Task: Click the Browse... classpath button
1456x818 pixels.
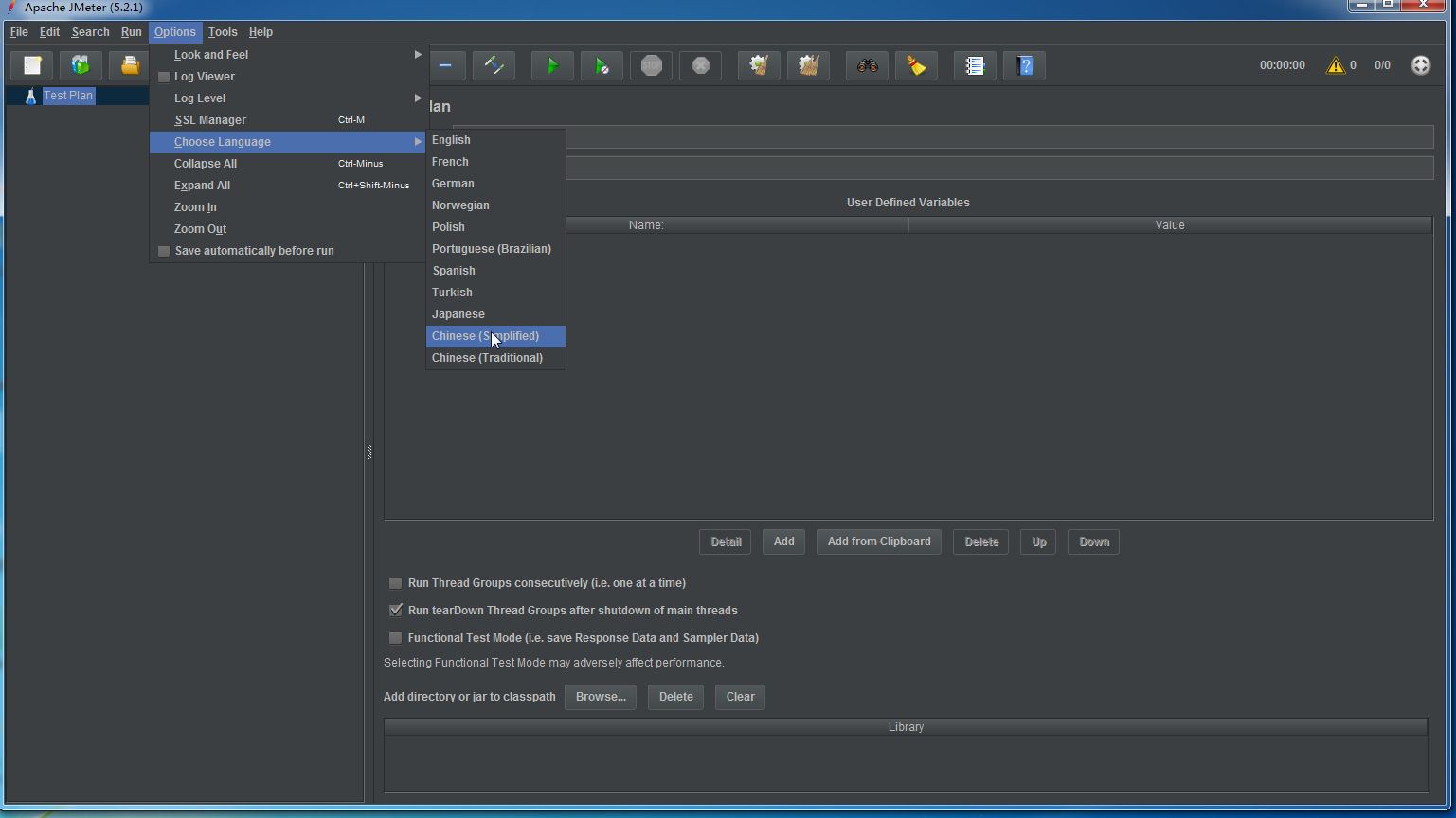Action: coord(601,697)
